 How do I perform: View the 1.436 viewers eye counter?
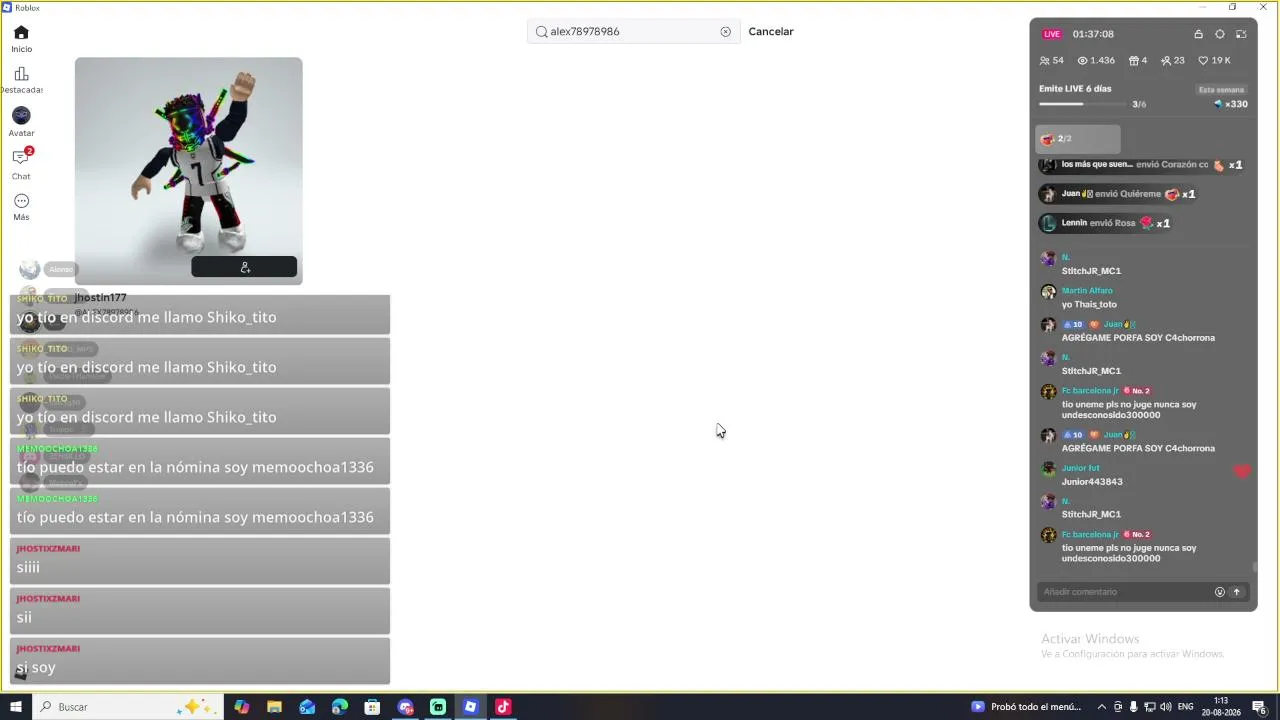click(1096, 61)
